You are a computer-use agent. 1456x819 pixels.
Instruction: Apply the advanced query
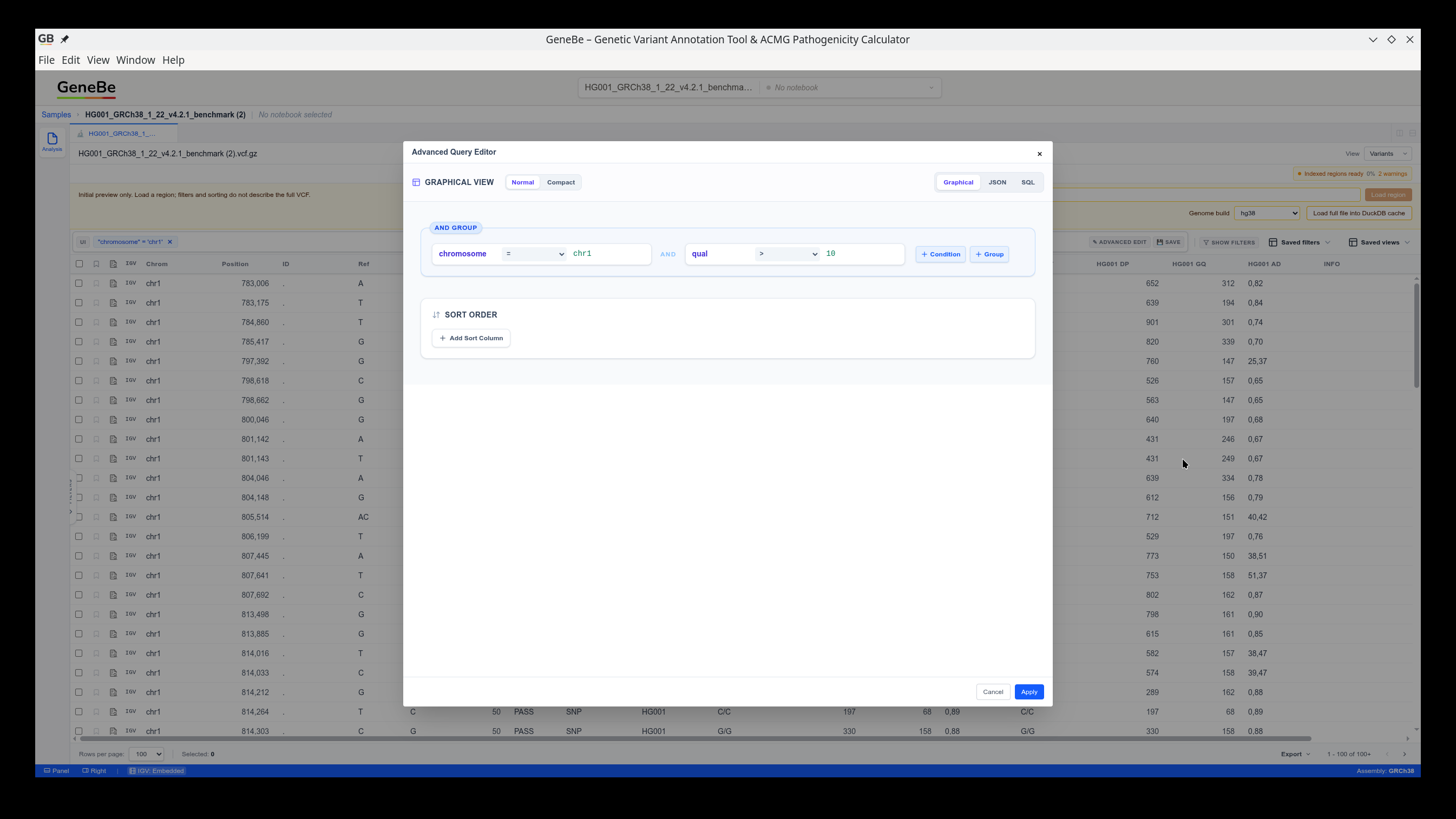[x=1029, y=692]
